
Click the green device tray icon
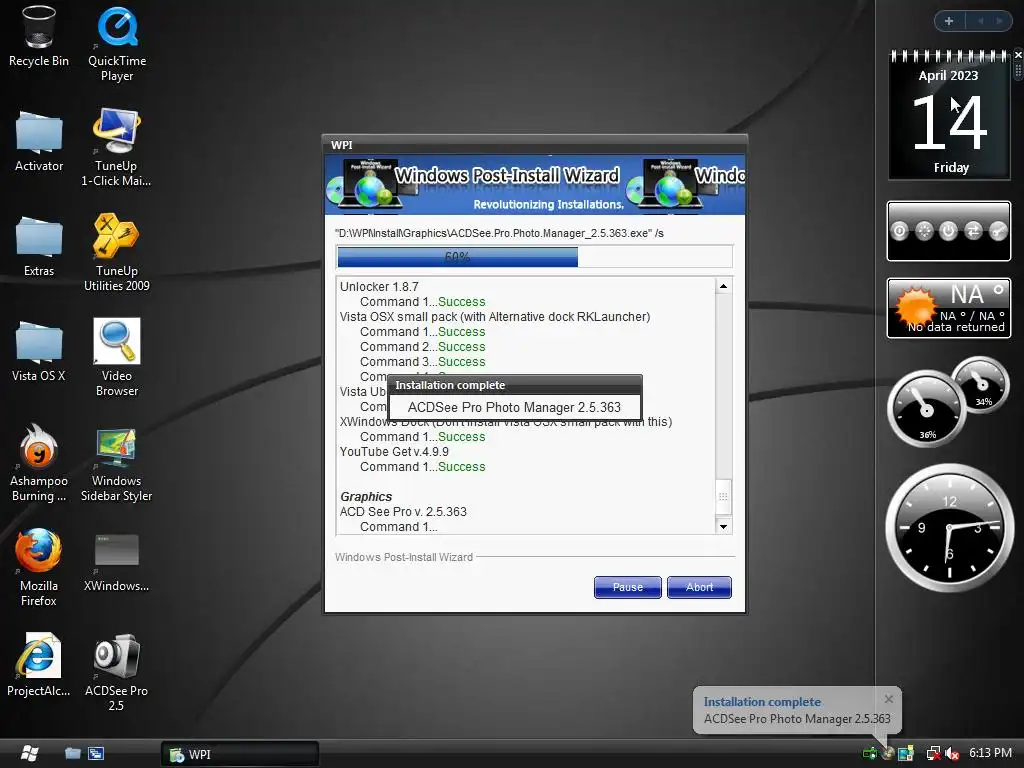tap(870, 754)
